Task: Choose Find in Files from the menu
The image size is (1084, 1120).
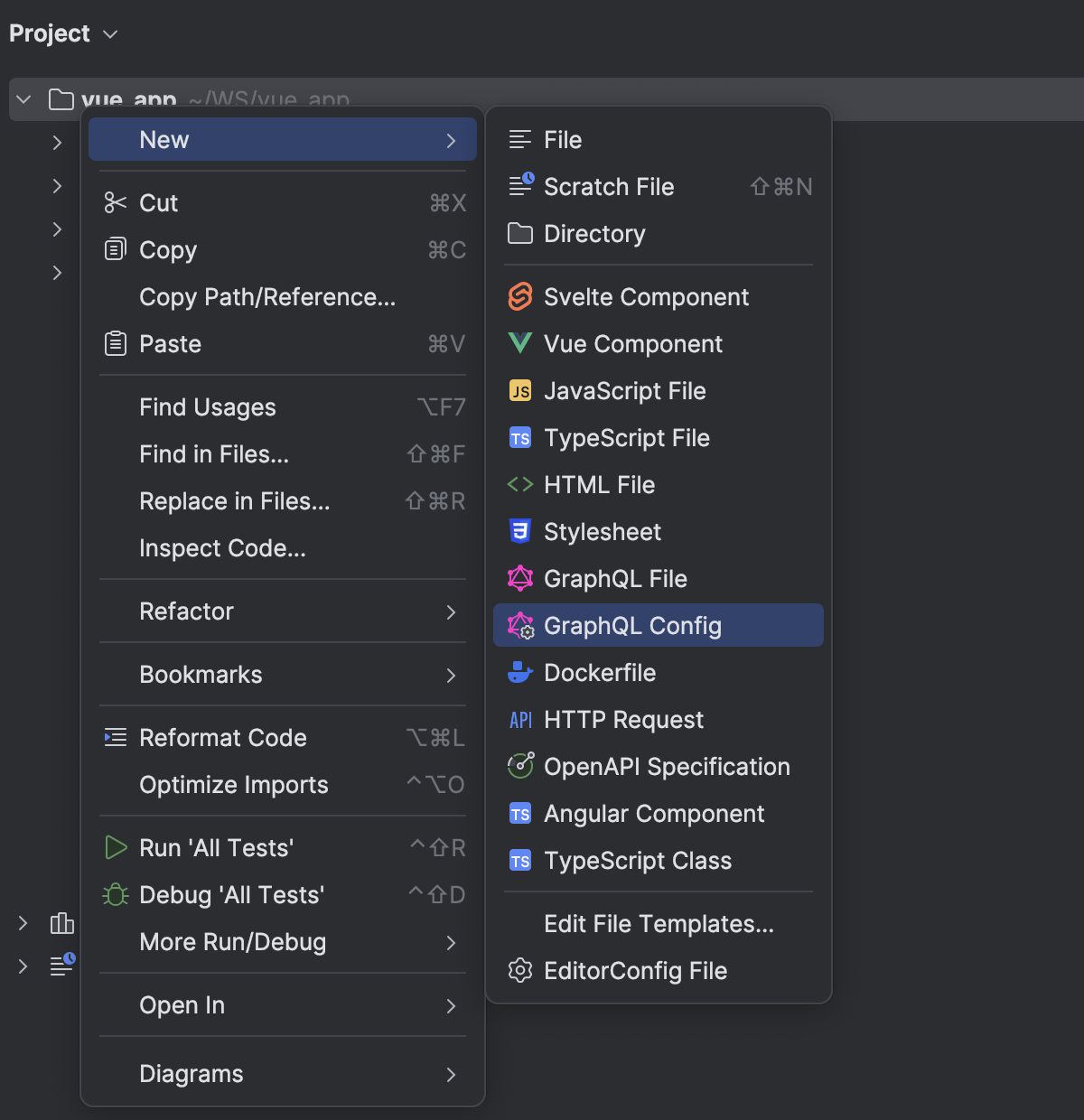Action: (x=214, y=454)
